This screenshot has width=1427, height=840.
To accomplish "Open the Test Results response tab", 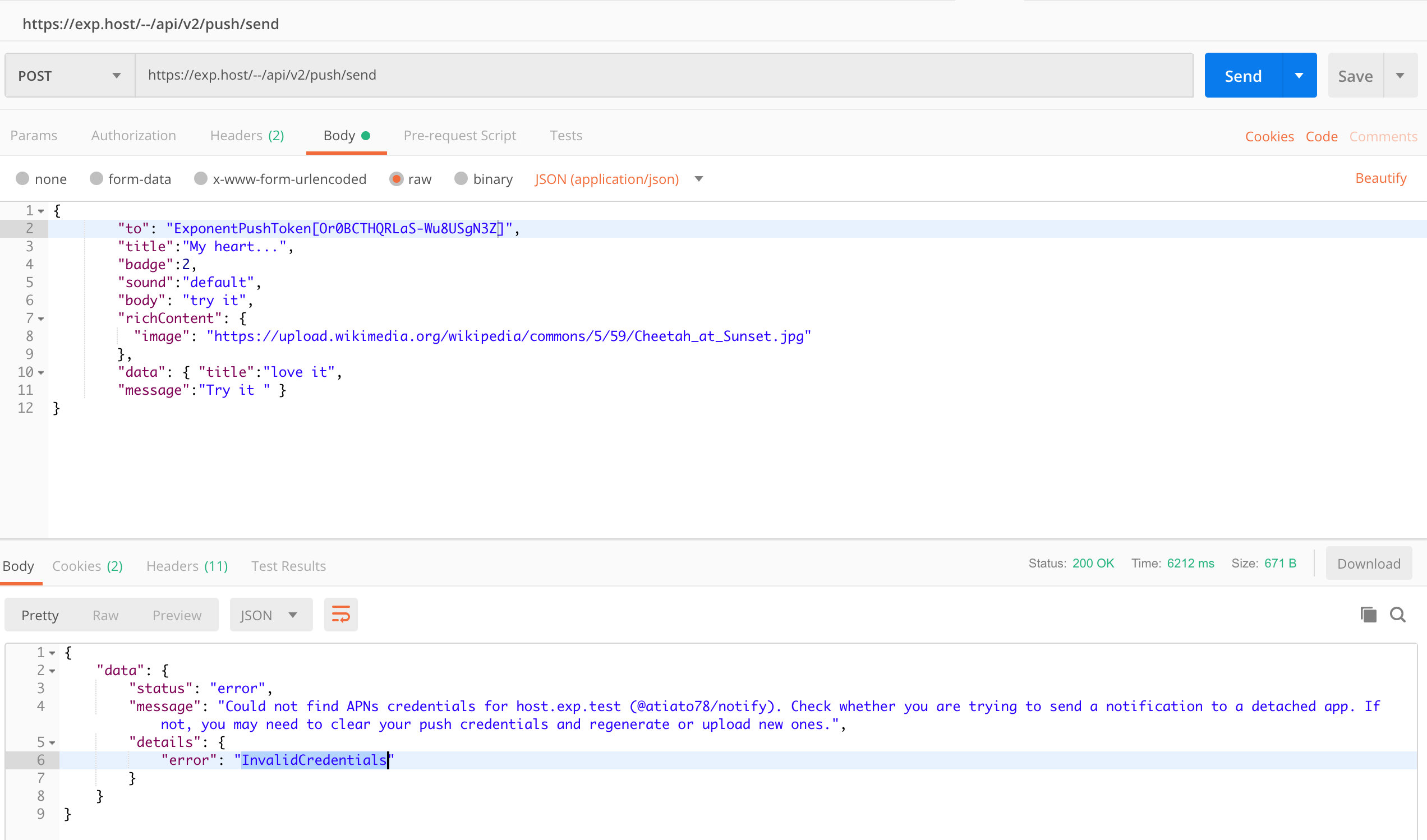I will click(288, 565).
